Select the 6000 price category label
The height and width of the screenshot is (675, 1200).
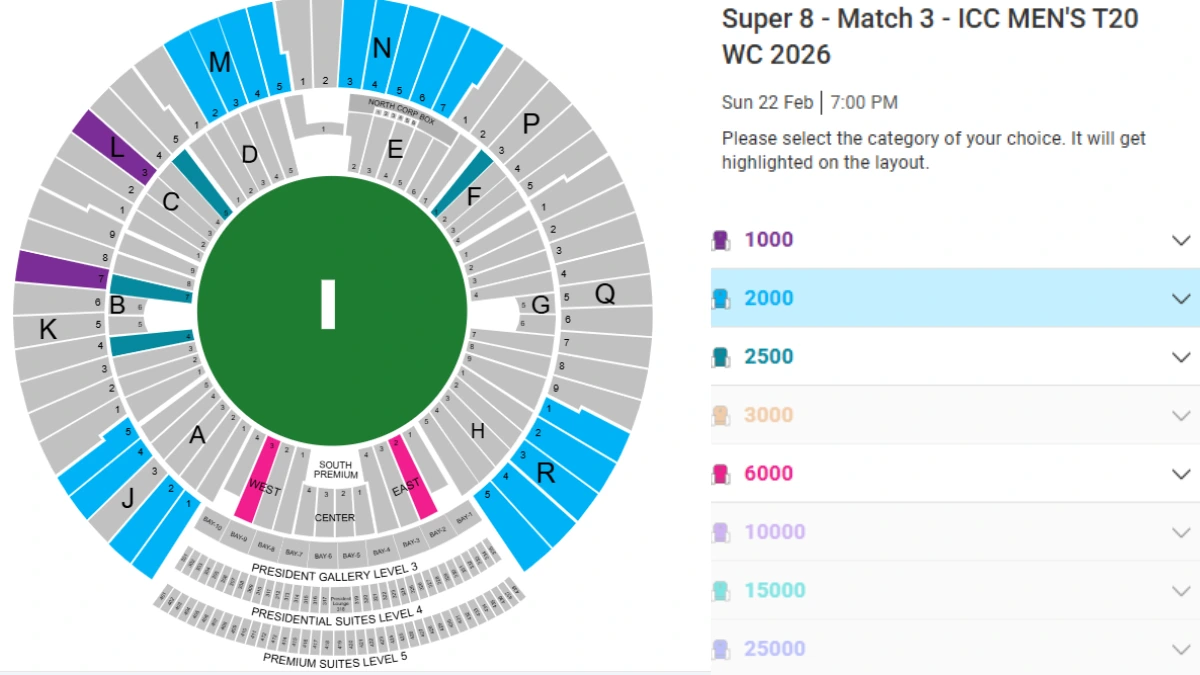click(769, 474)
